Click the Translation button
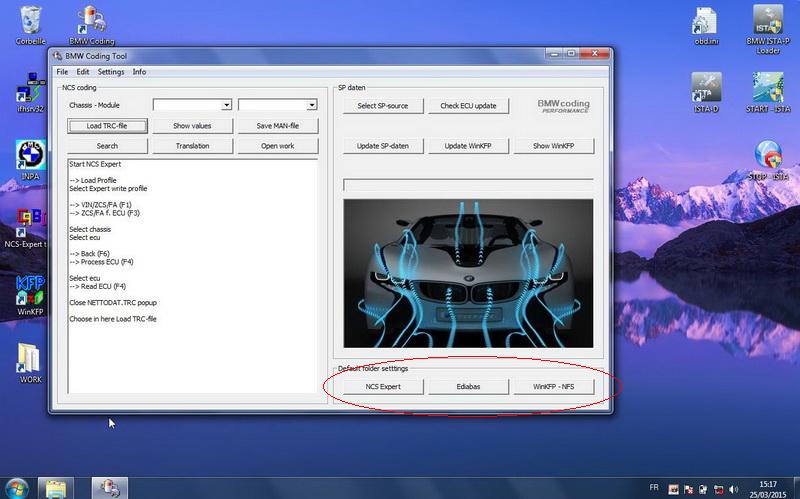The height and width of the screenshot is (499, 800). [x=192, y=146]
